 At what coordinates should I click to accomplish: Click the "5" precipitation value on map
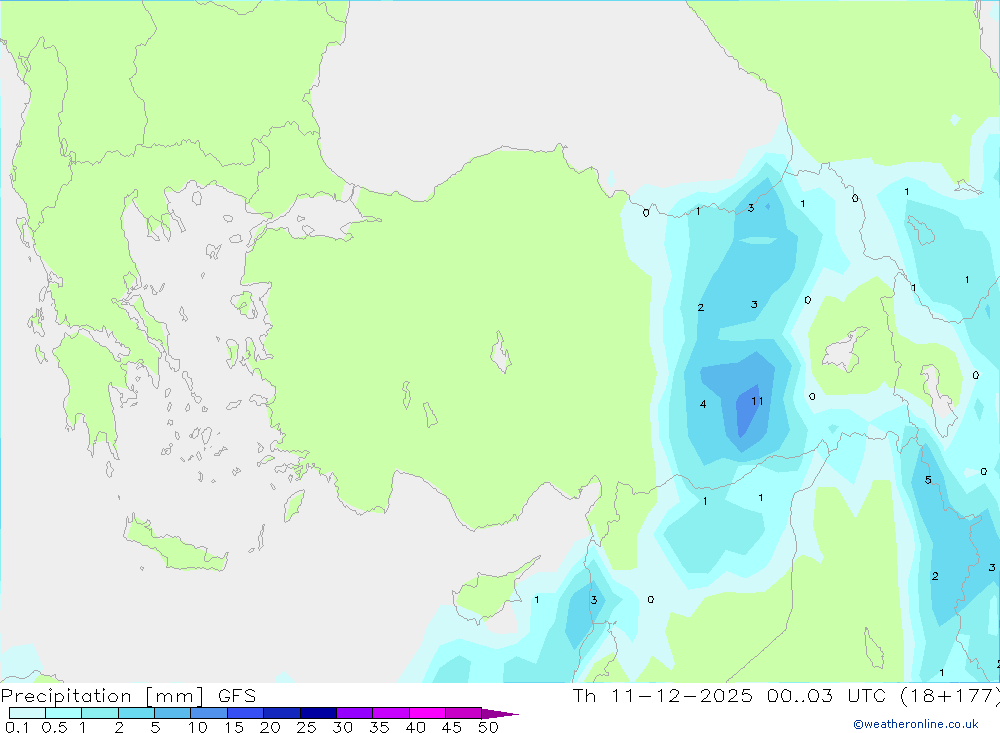(x=928, y=480)
